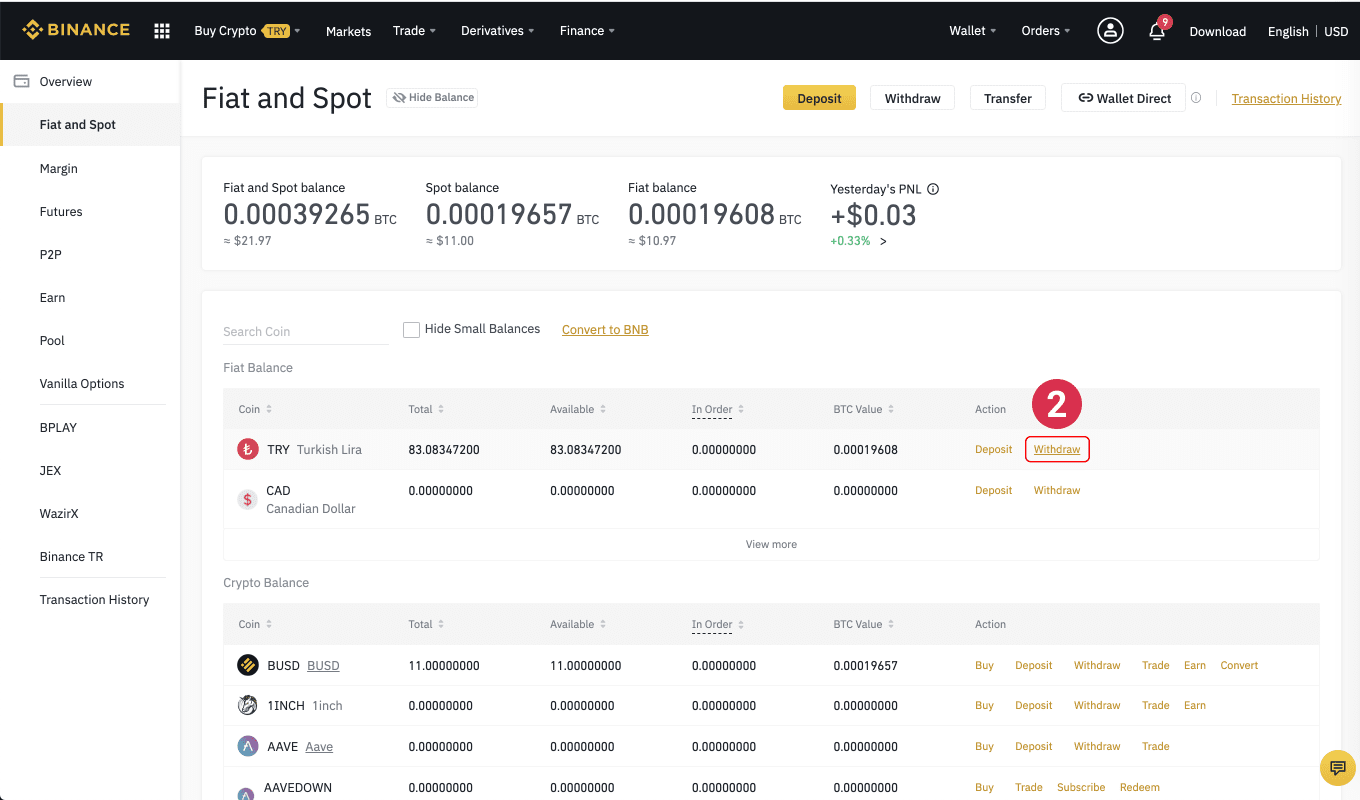Open the notifications bell icon
This screenshot has height=800, width=1360.
(x=1157, y=31)
